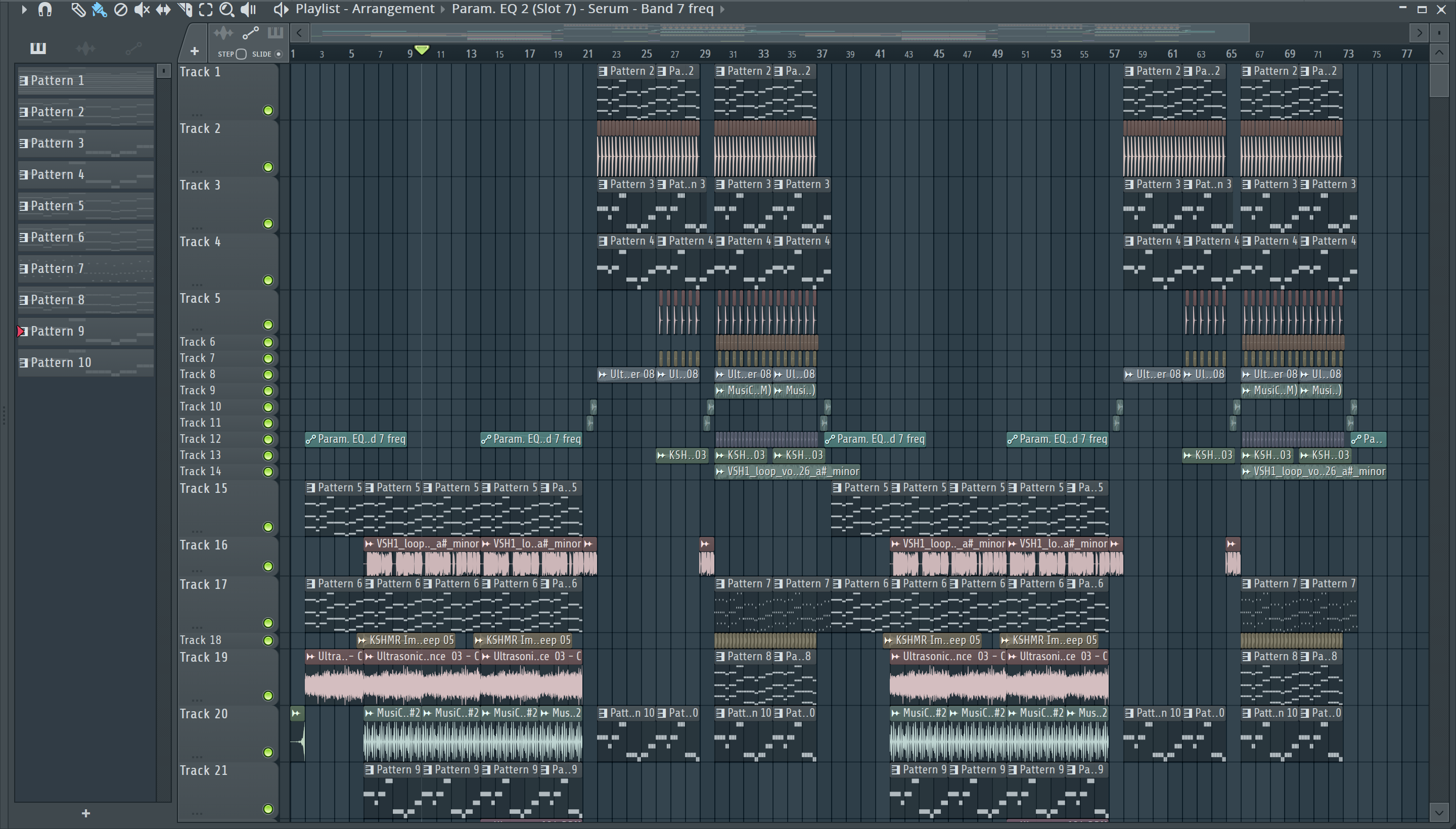Mute Track 21 with green LED

[268, 809]
